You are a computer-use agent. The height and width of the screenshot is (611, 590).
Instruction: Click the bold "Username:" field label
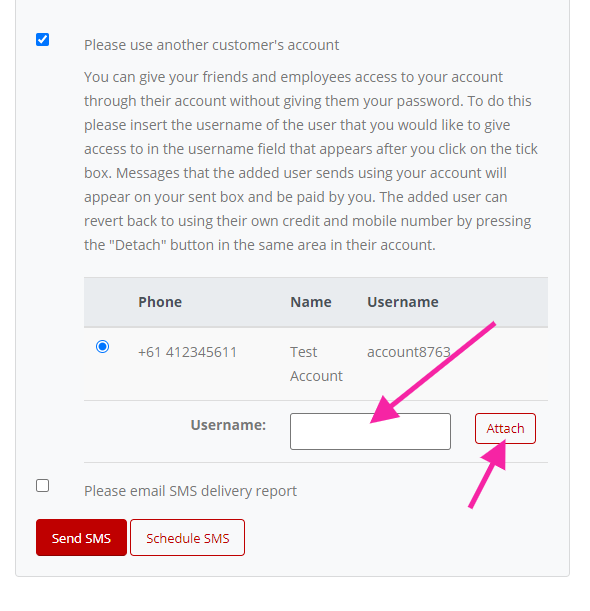click(228, 425)
